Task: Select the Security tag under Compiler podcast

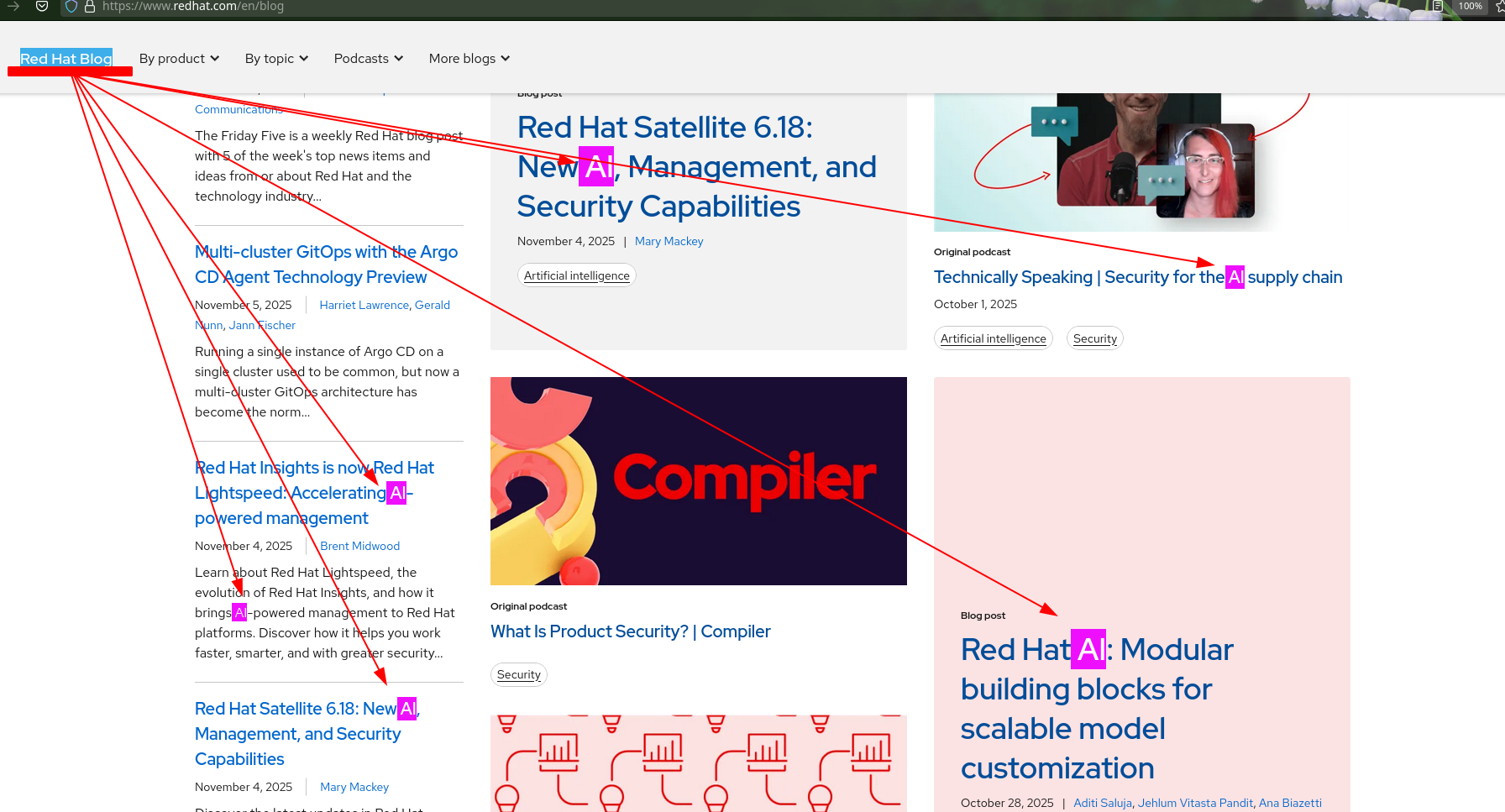Action: click(x=518, y=674)
